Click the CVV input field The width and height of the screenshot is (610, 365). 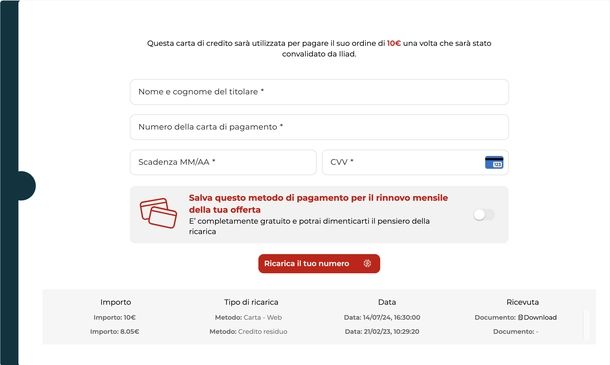tap(415, 162)
